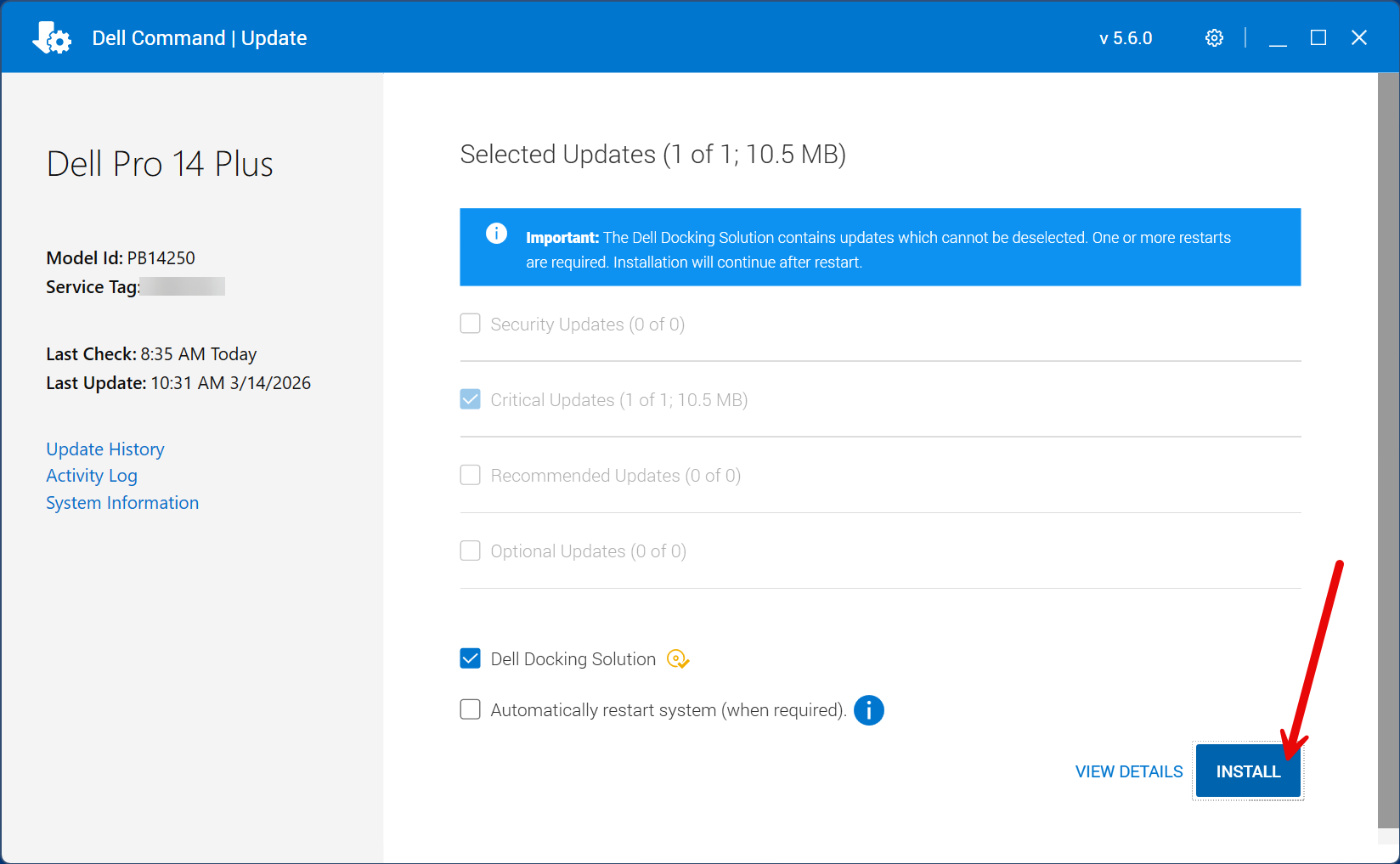Toggle the Optional Updates checkbox

470,551
